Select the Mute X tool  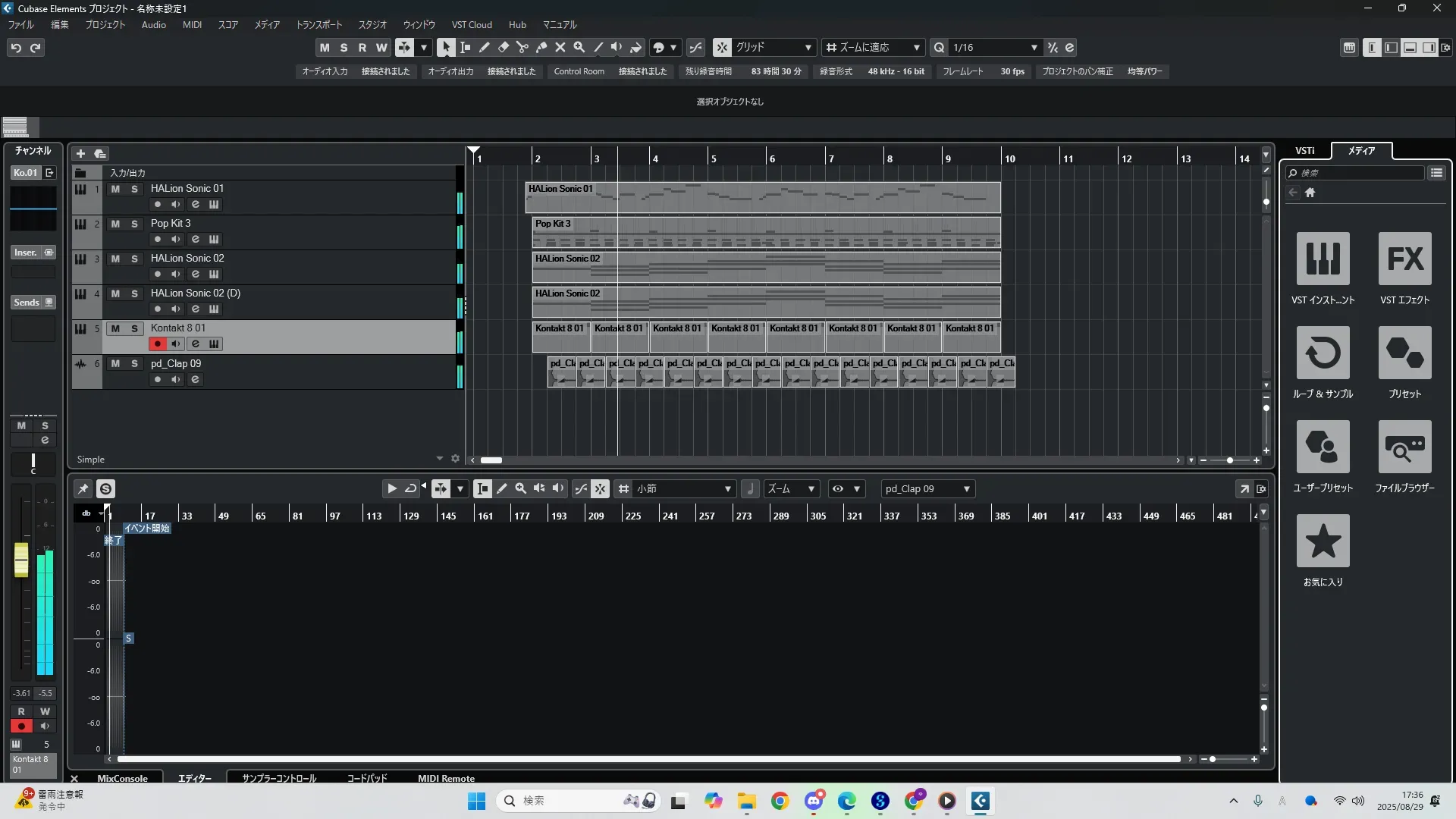(560, 48)
